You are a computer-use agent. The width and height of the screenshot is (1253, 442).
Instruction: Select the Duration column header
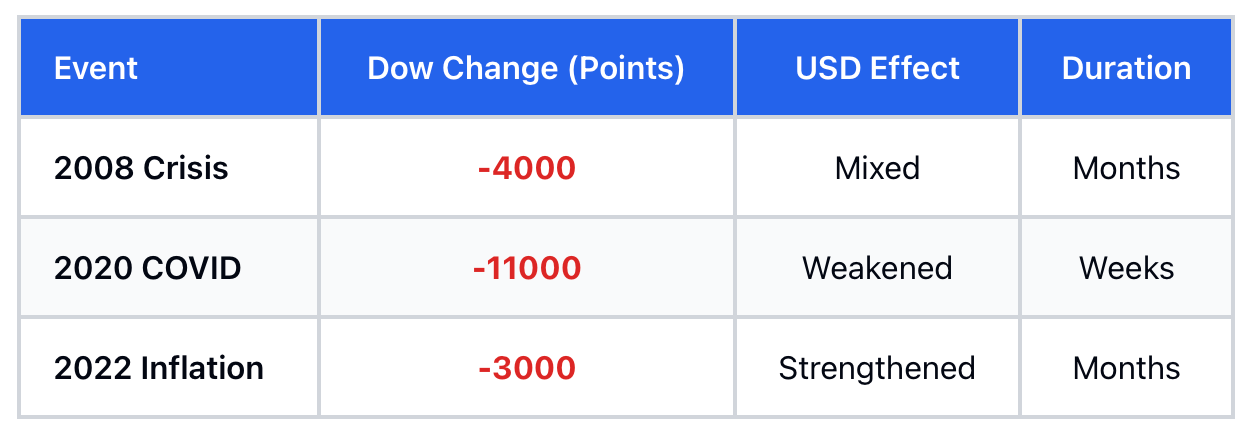tap(1126, 68)
